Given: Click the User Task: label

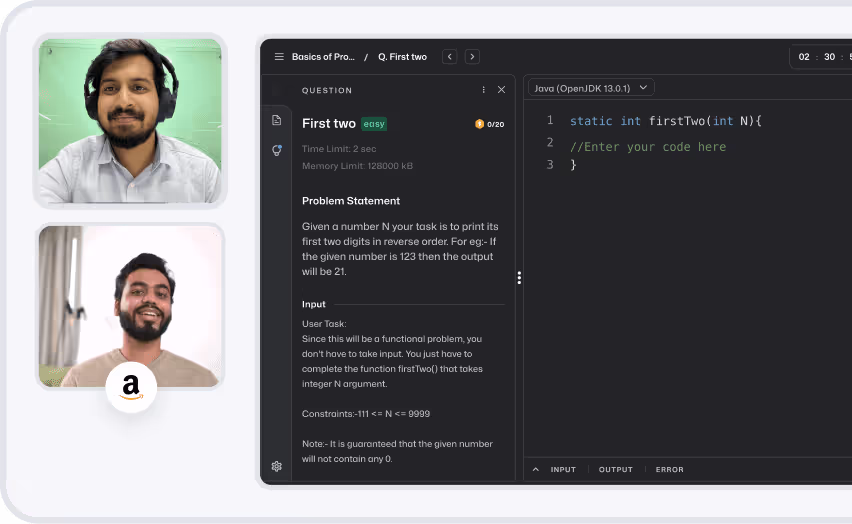Looking at the screenshot, I should coord(324,323).
